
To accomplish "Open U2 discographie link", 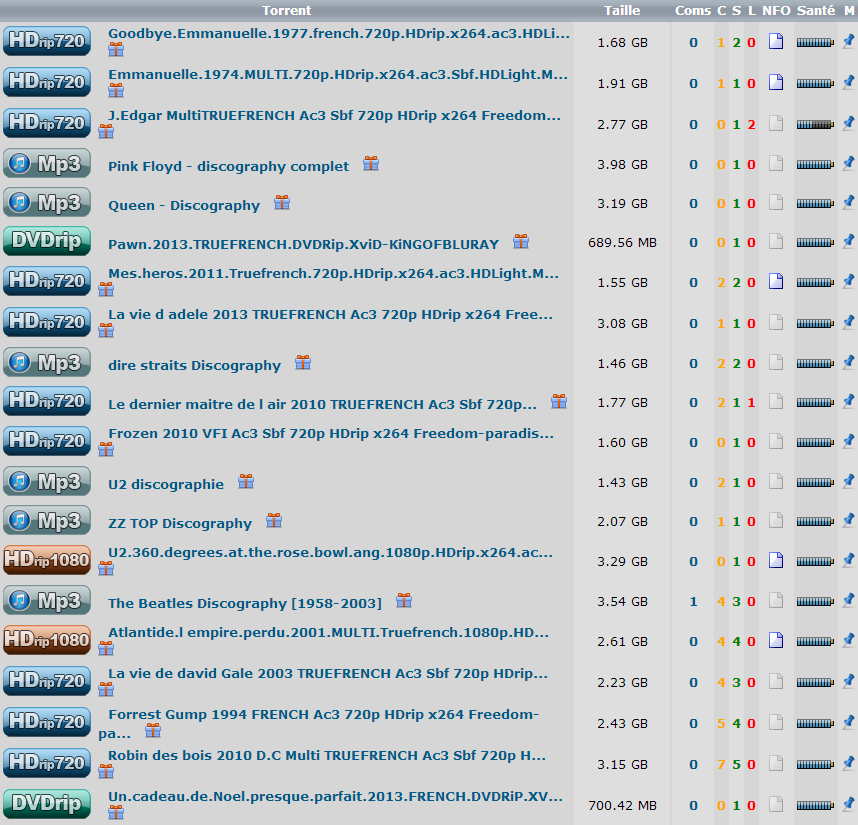I will [166, 485].
